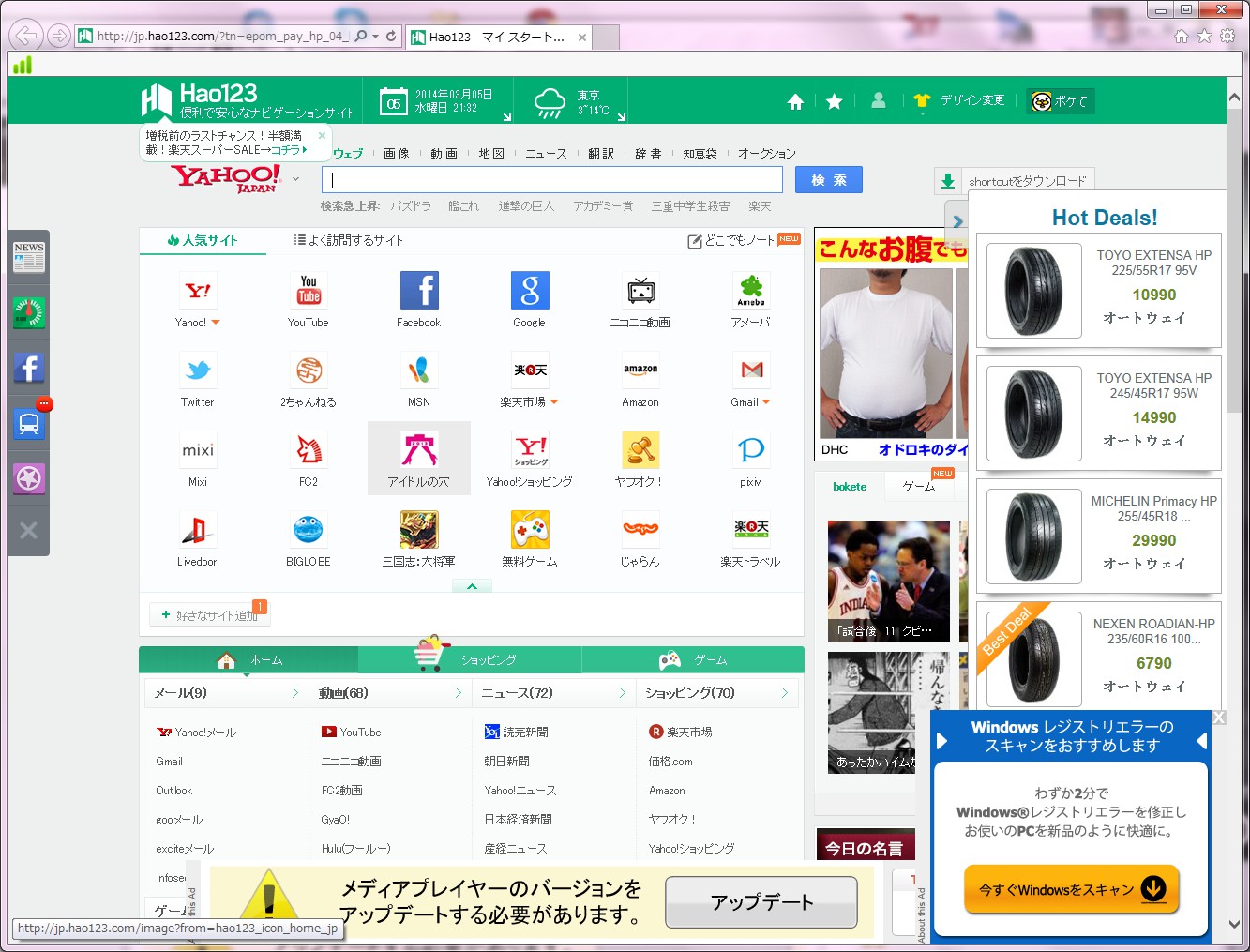Select the 画像 search category
The width and height of the screenshot is (1250, 952).
(x=396, y=154)
